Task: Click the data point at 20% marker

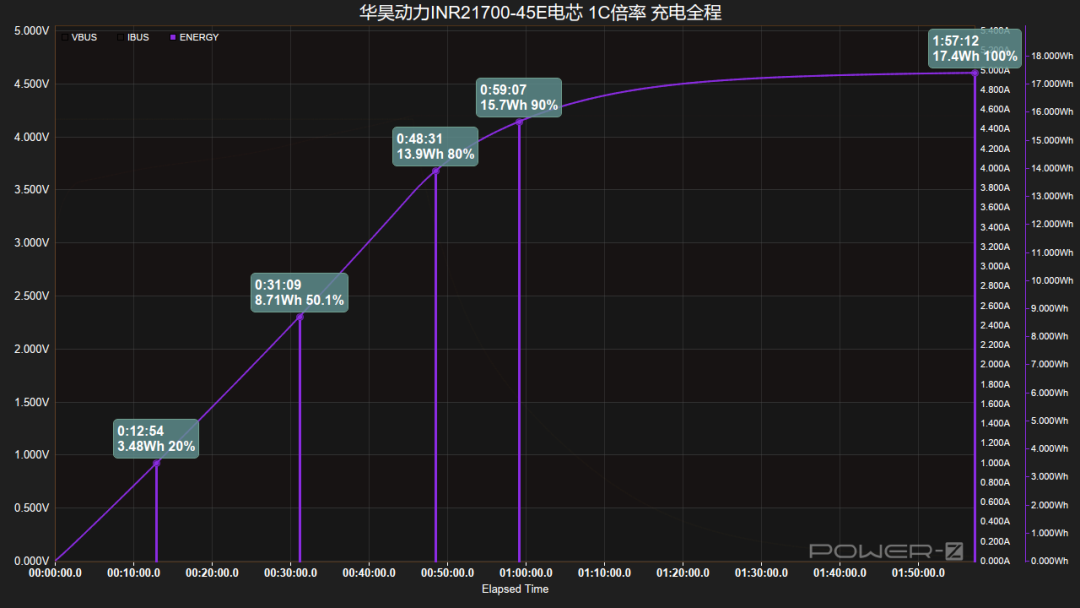Action: pyautogui.click(x=156, y=463)
